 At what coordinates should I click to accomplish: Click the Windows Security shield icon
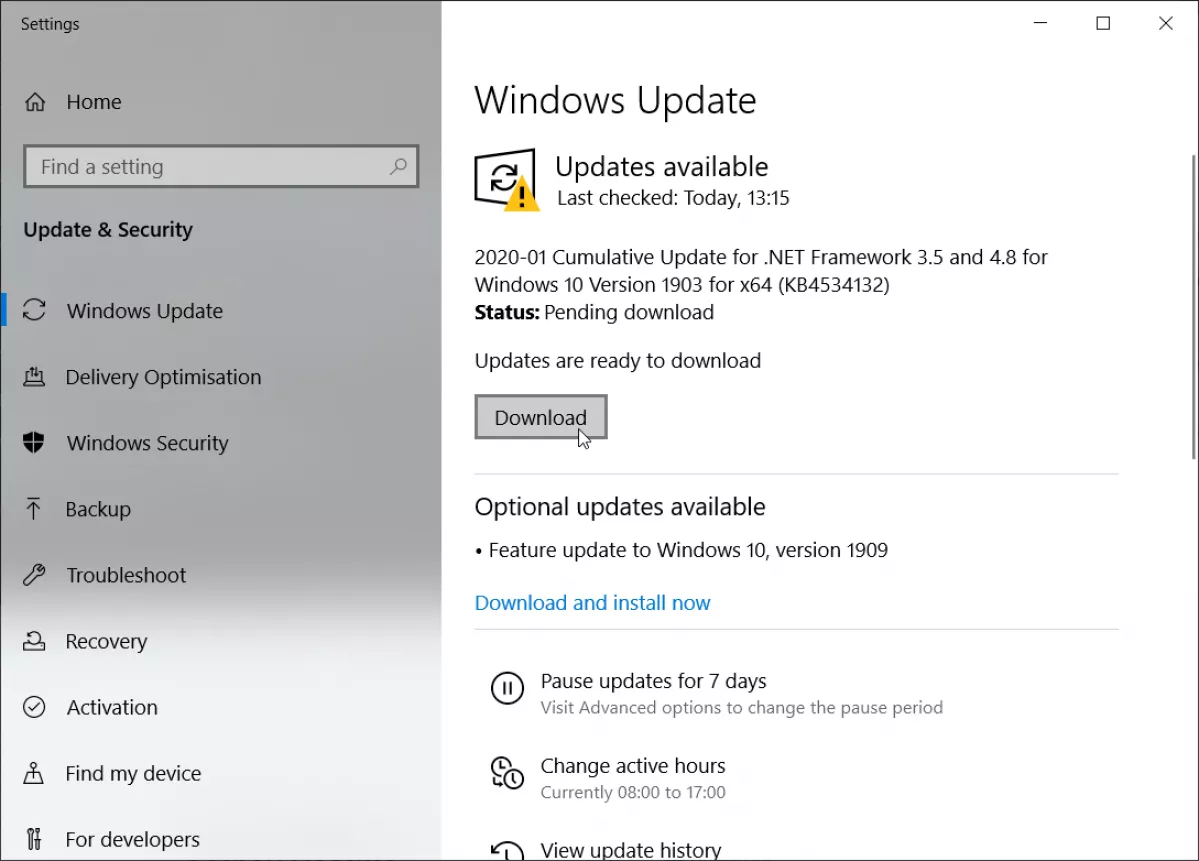34,443
